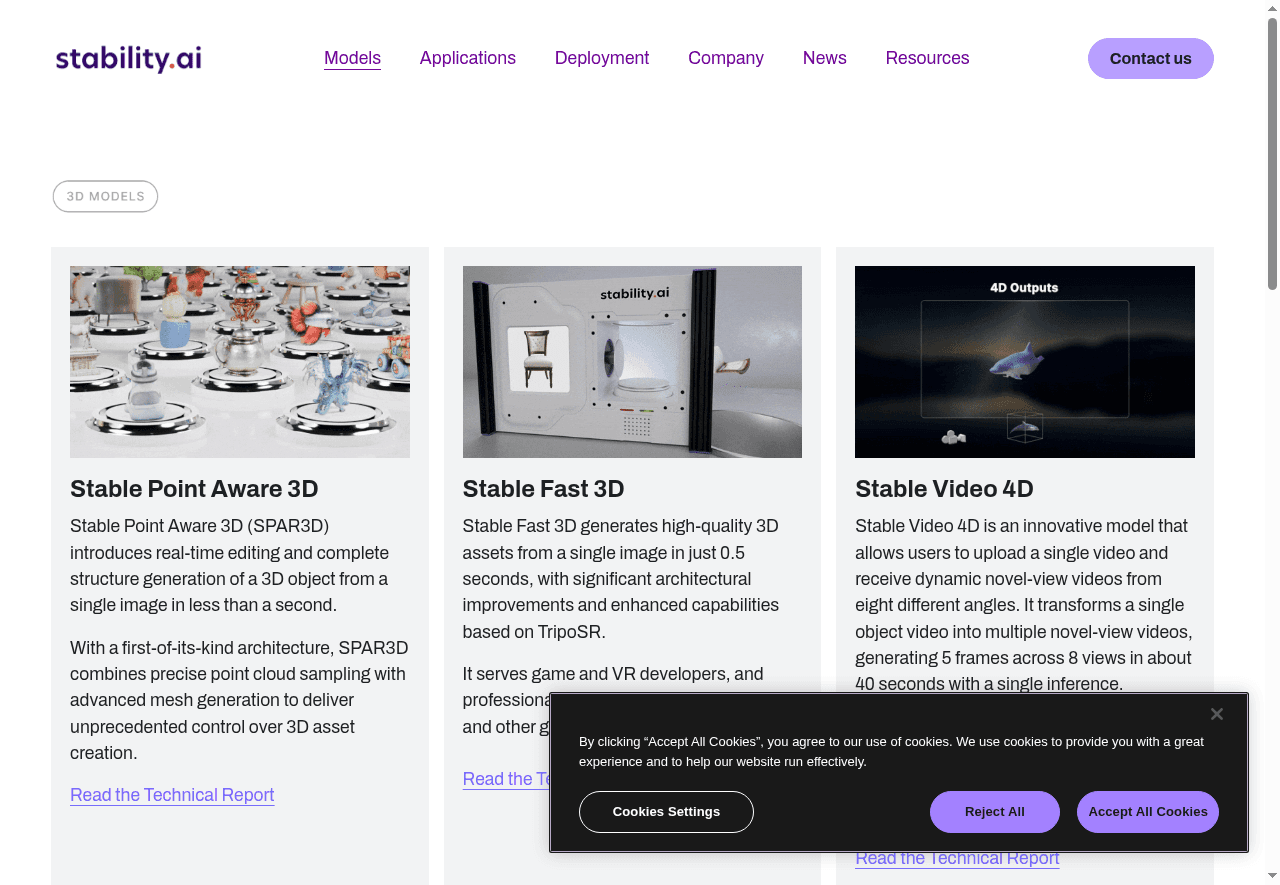The image size is (1280, 885).
Task: Expand the Resources menu
Action: tap(927, 58)
